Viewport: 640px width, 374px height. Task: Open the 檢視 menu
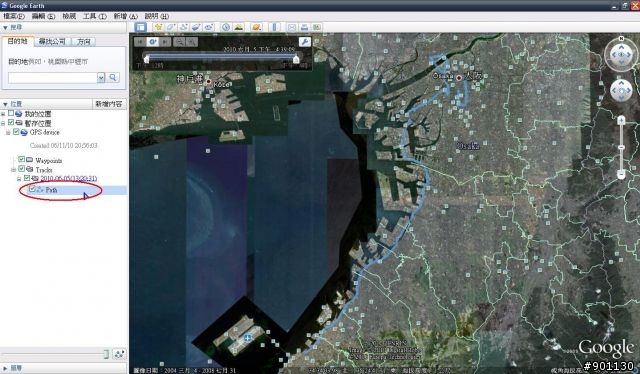(x=69, y=16)
